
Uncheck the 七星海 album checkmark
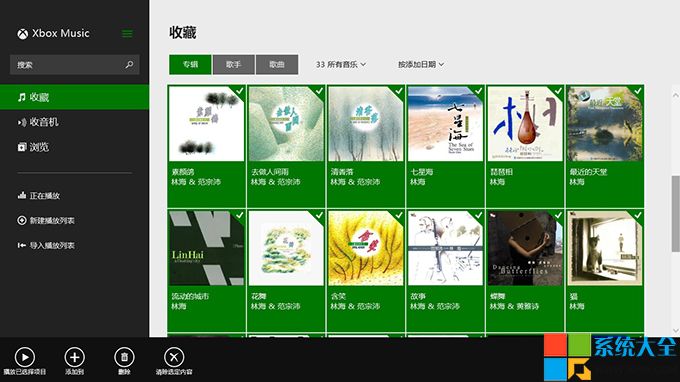pos(478,91)
